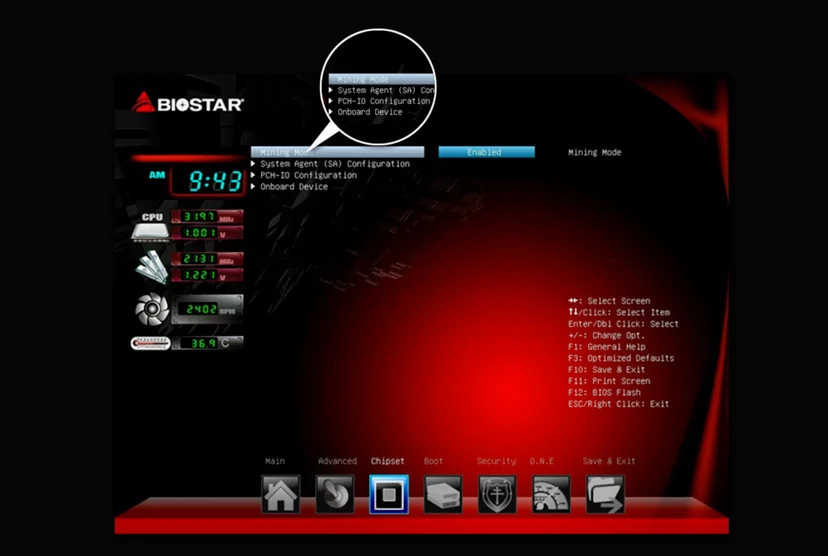The width and height of the screenshot is (828, 556).
Task: Click the CPU frequency 3193 MHz readout
Action: (x=208, y=216)
